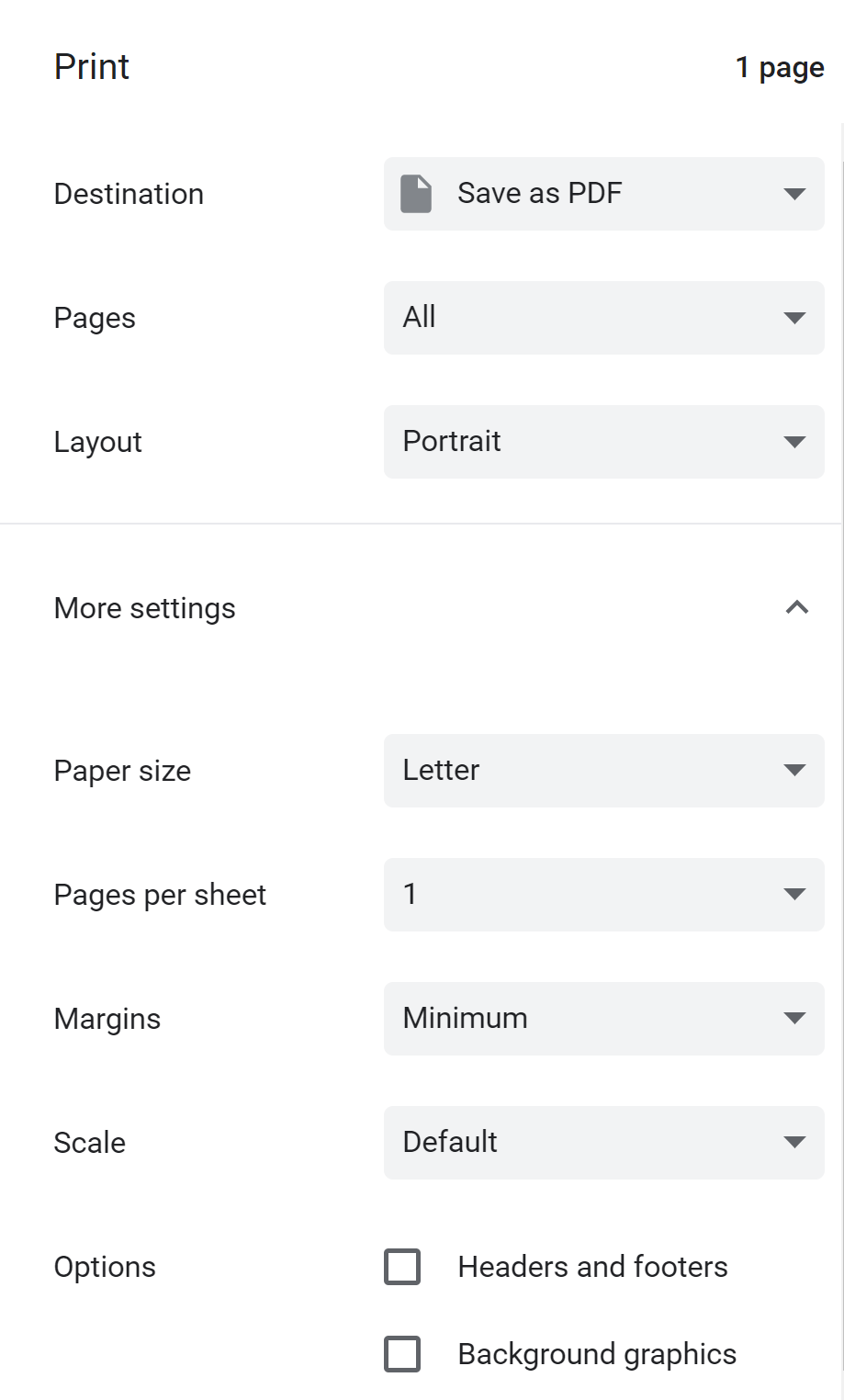Enable the Headers and footers checkbox
Viewport: 844px width, 1400px height.
402,1267
